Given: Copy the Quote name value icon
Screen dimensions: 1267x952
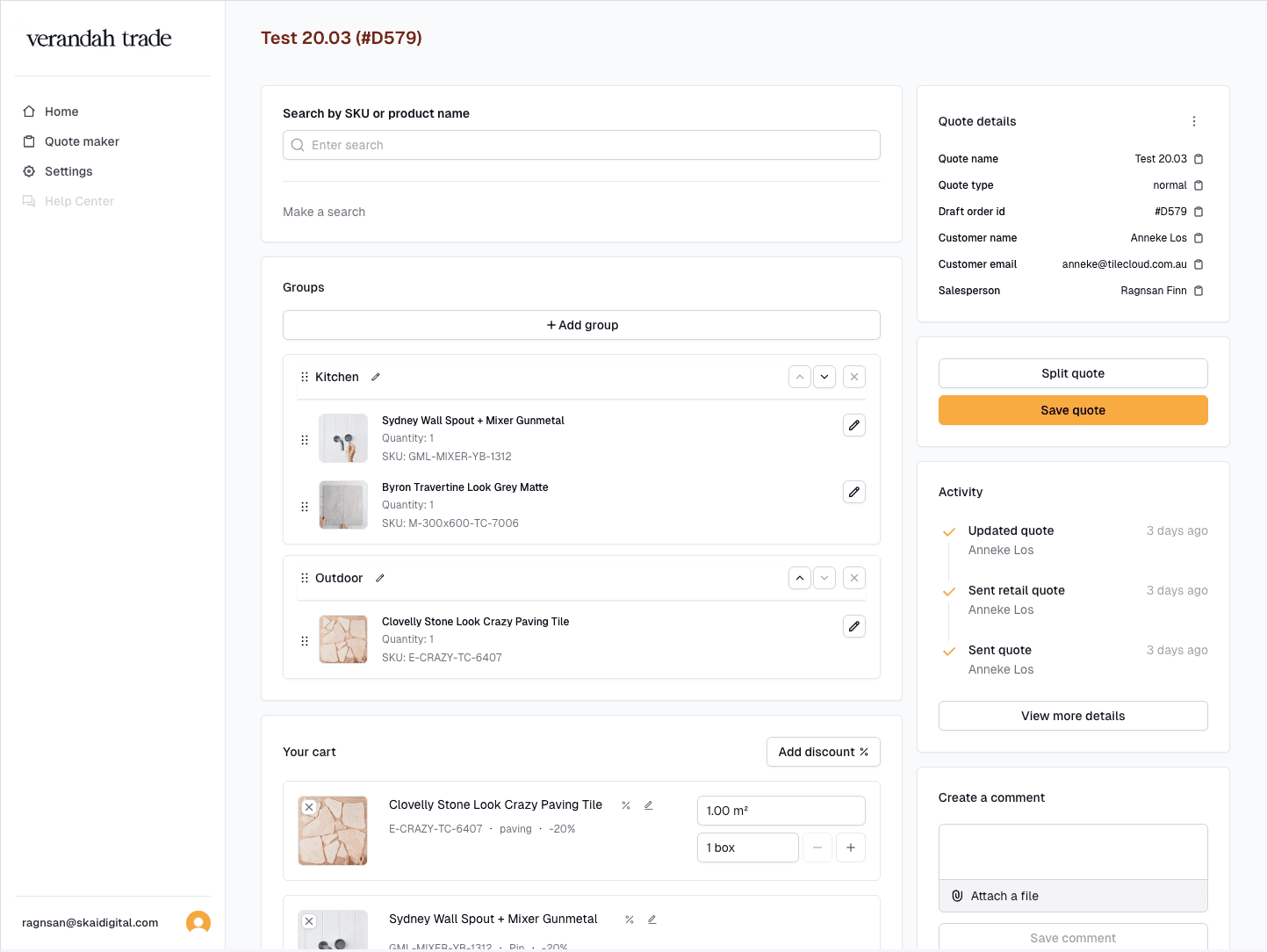Looking at the screenshot, I should point(1199,159).
